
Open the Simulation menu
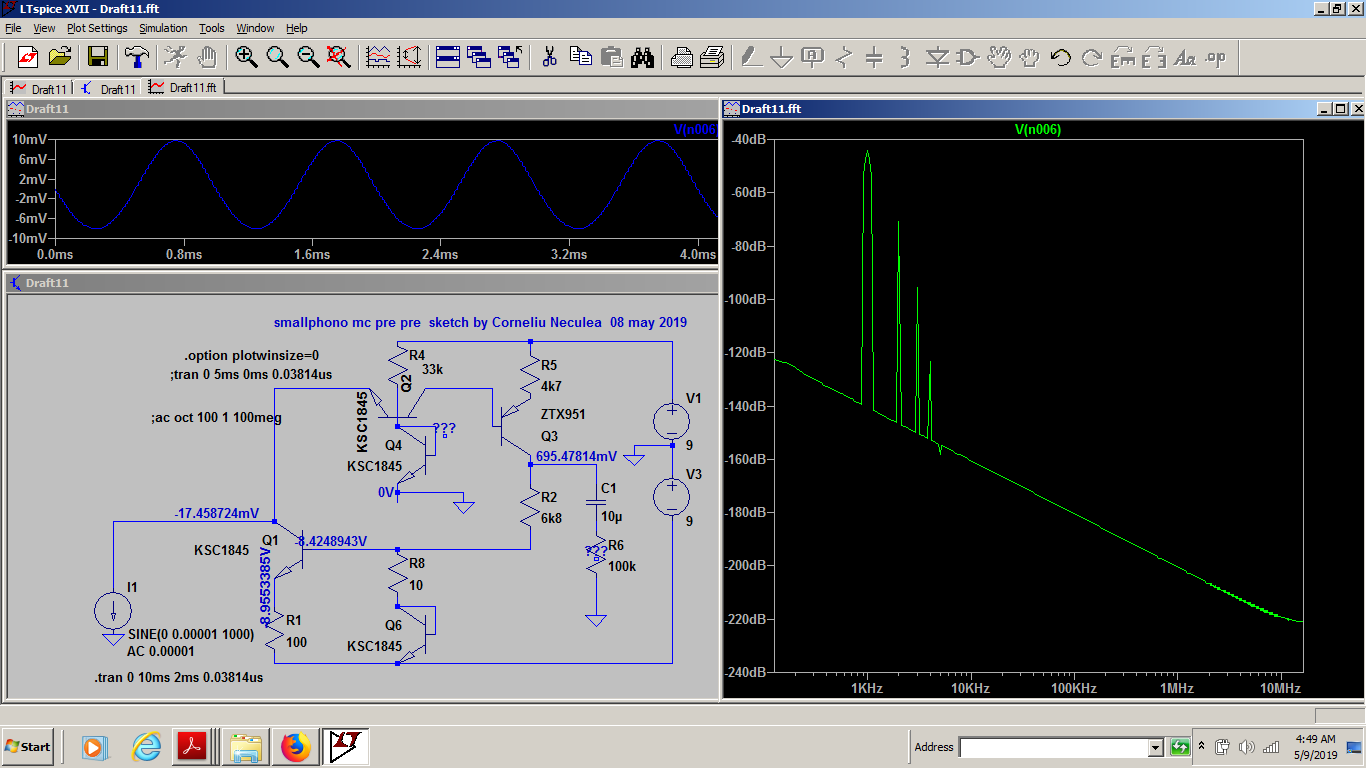tap(163, 28)
